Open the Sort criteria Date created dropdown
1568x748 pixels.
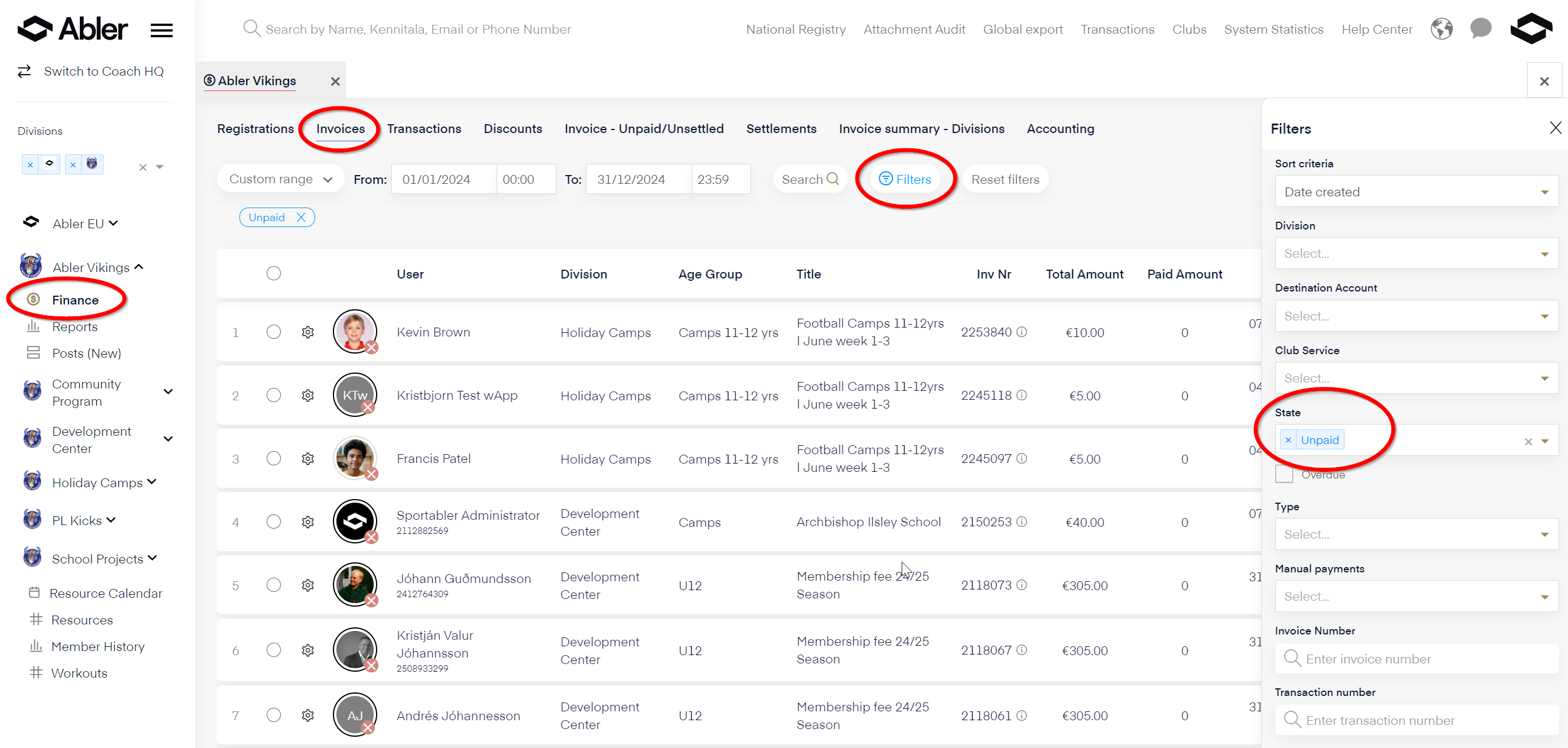tap(1416, 192)
